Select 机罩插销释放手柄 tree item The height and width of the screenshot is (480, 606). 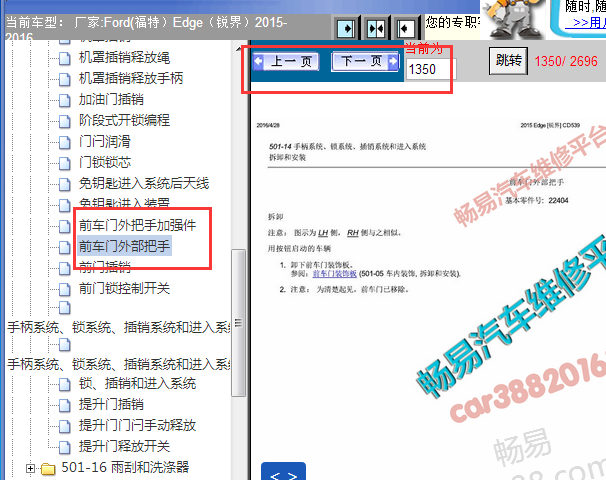pyautogui.click(x=131, y=78)
